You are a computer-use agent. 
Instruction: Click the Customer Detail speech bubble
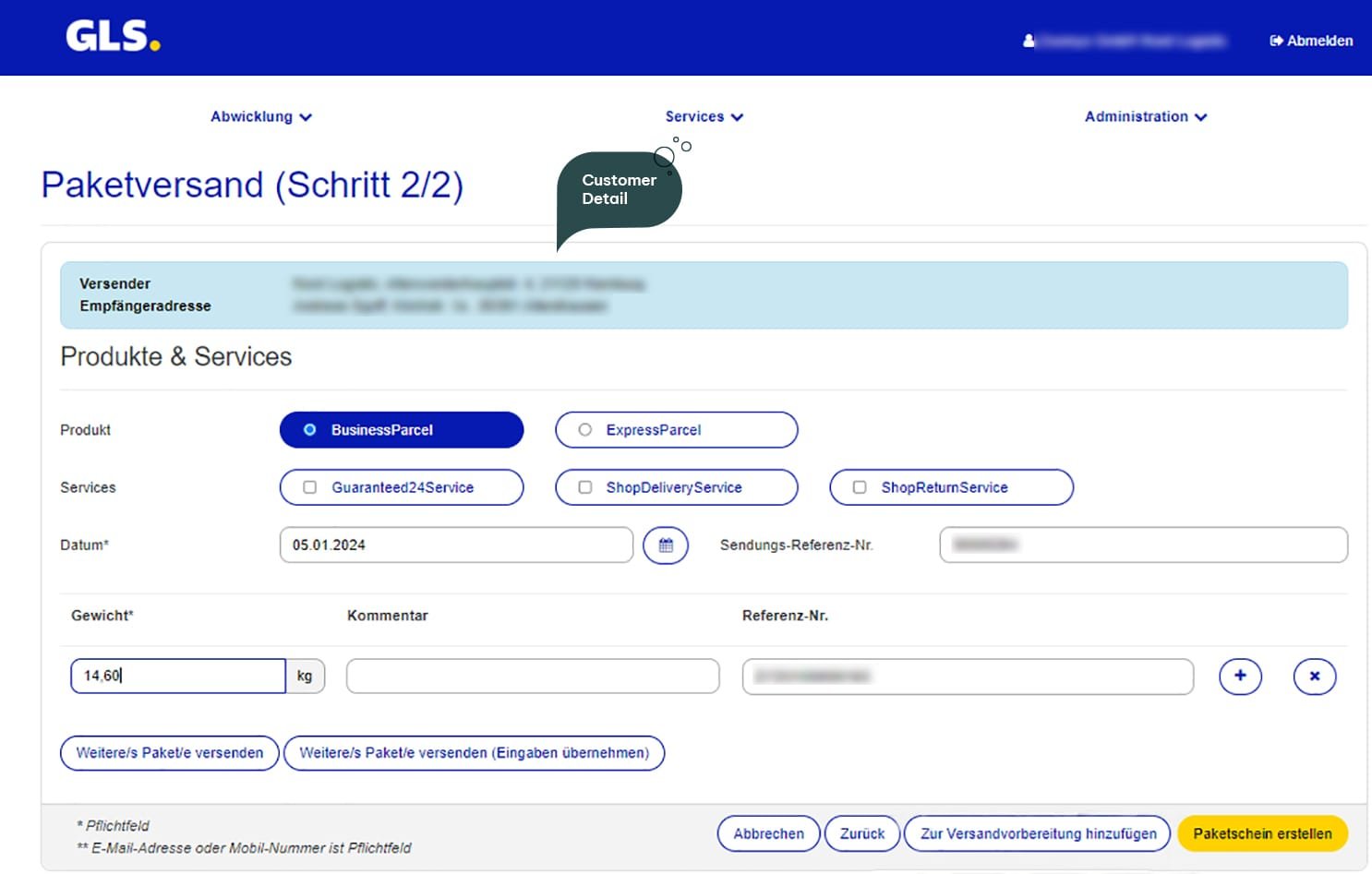click(619, 190)
